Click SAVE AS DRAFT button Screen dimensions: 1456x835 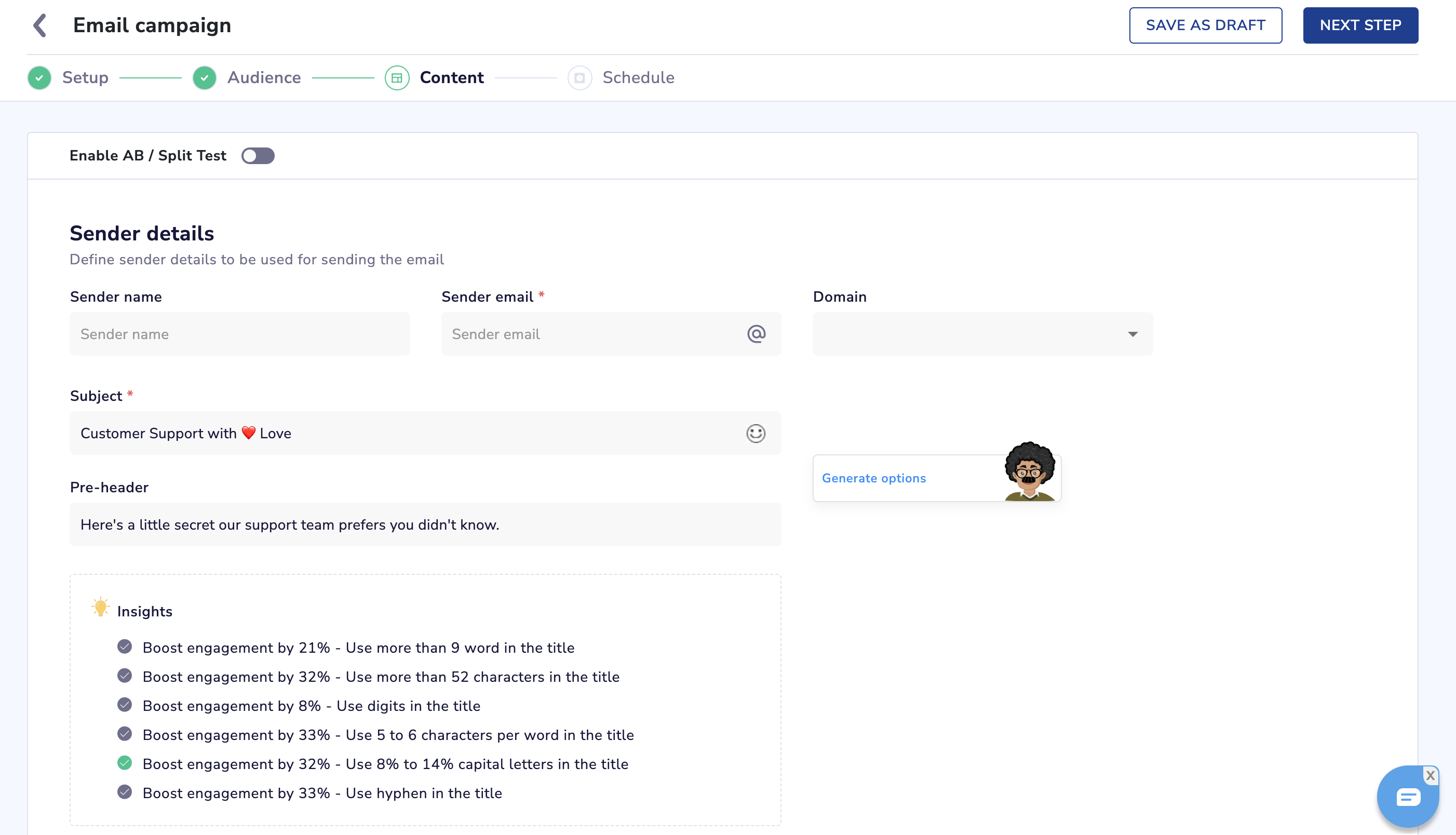[1205, 25]
